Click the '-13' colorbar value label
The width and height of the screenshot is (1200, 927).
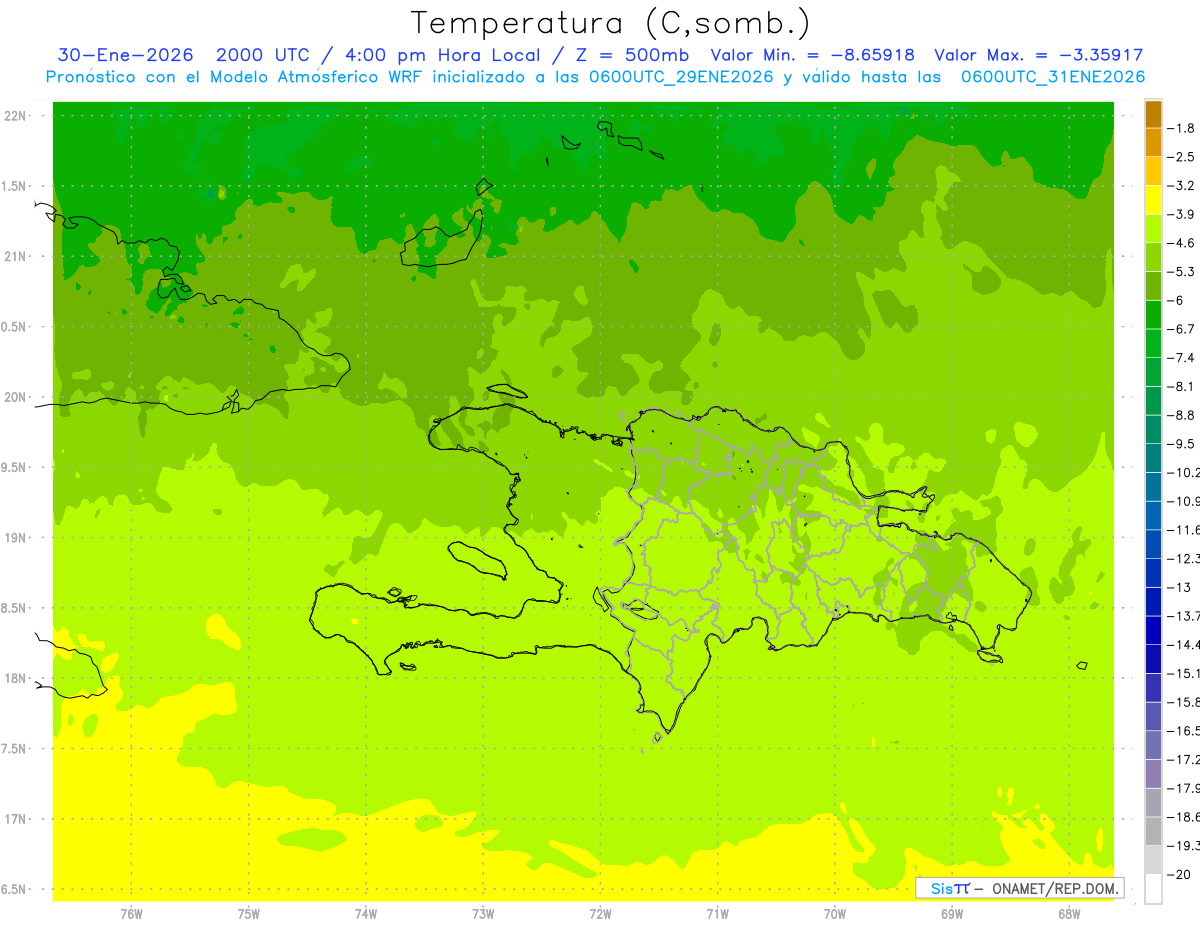pyautogui.click(x=1178, y=587)
